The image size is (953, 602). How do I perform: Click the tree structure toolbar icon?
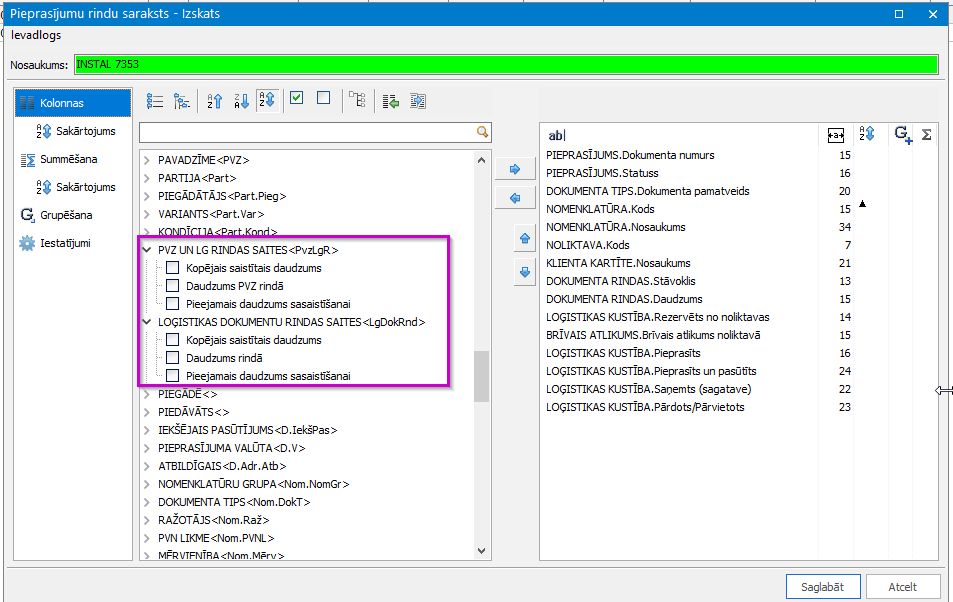point(357,100)
